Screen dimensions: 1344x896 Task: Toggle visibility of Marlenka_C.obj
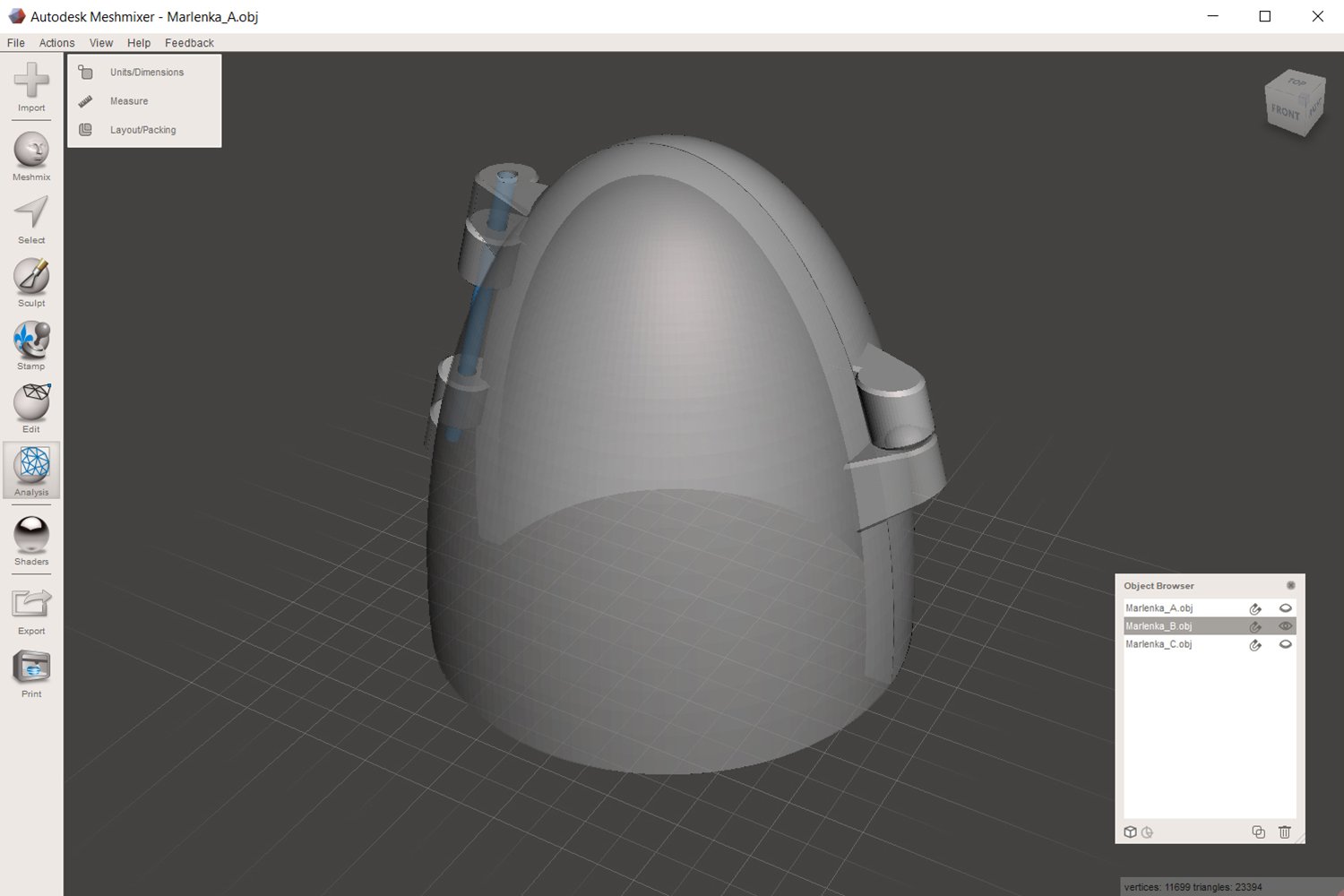coord(1285,644)
